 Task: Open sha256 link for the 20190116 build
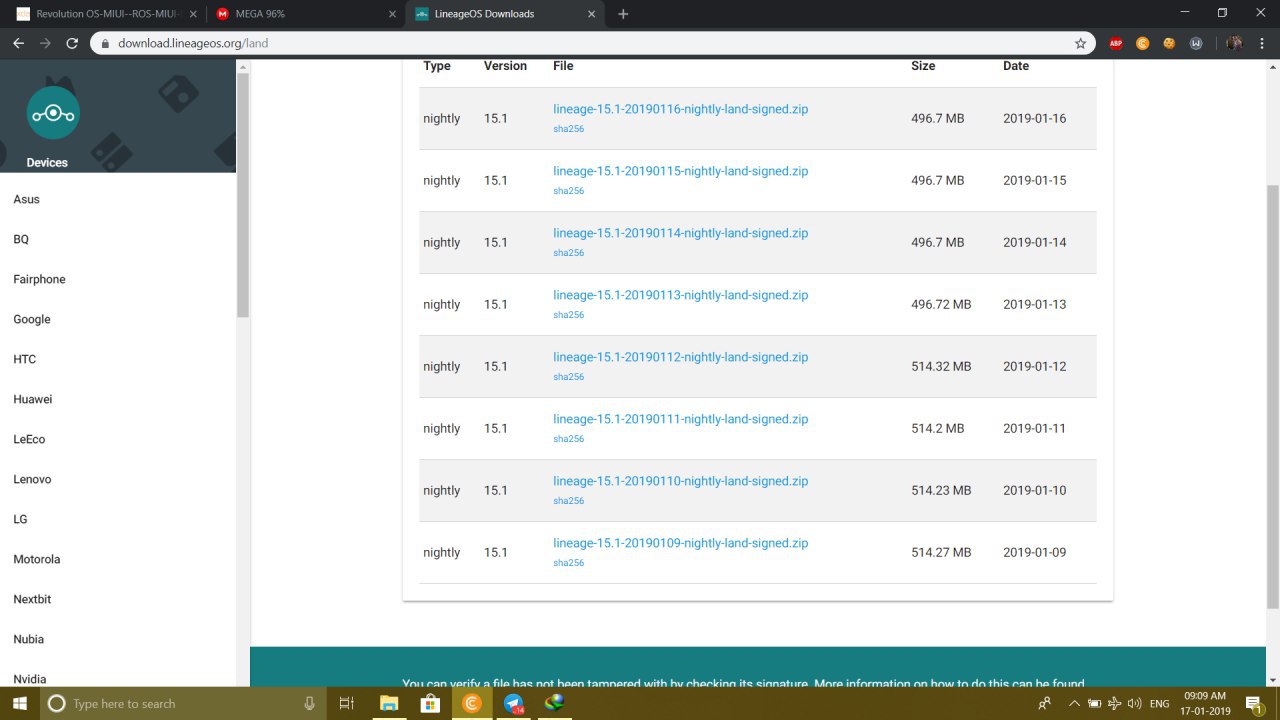pos(568,129)
